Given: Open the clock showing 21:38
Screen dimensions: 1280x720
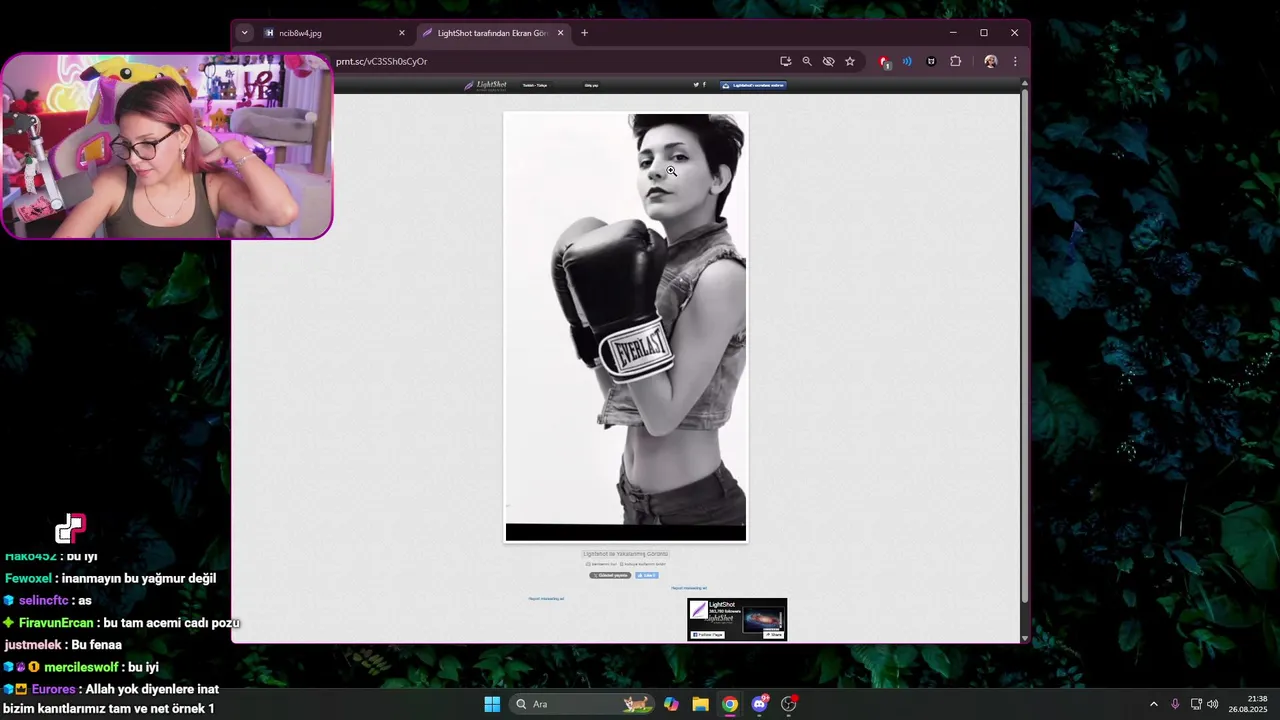Looking at the screenshot, I should coord(1249,704).
